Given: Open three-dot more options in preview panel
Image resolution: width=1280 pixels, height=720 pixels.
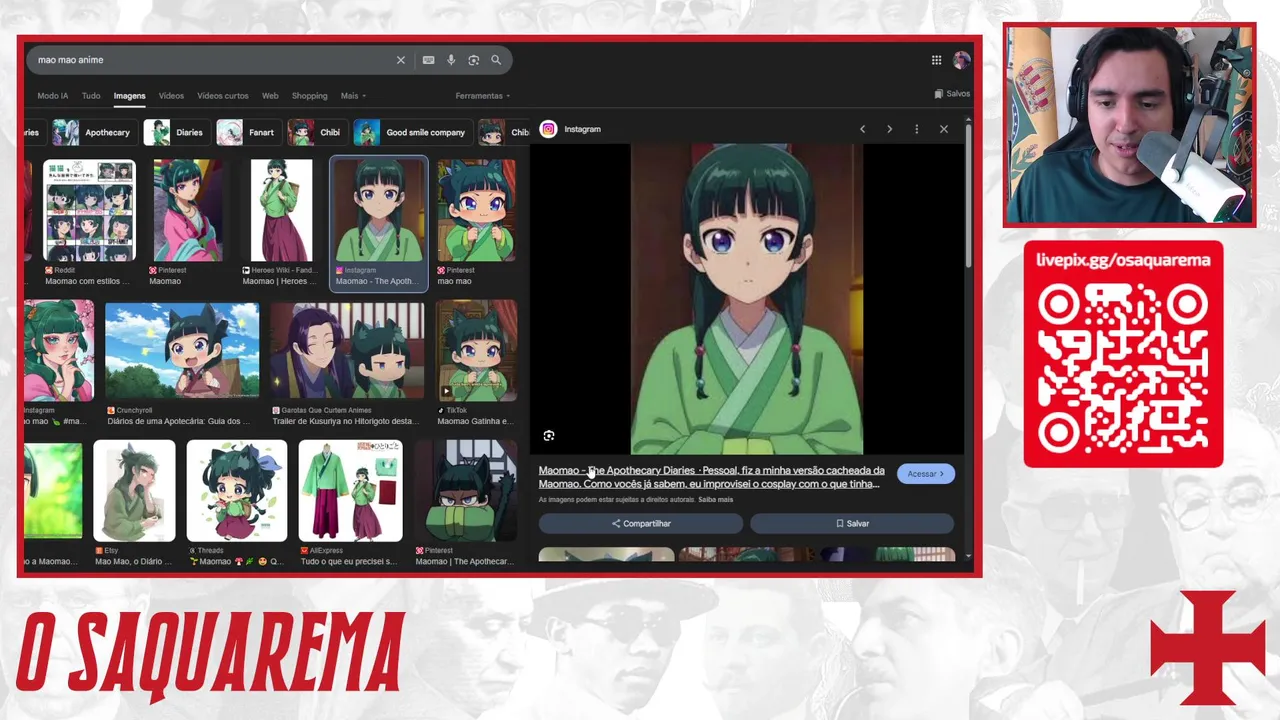Looking at the screenshot, I should (916, 129).
